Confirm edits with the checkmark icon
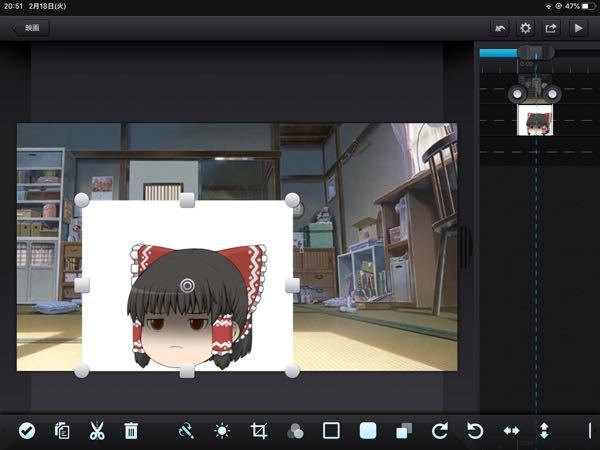The height and width of the screenshot is (450, 600). click(x=27, y=431)
